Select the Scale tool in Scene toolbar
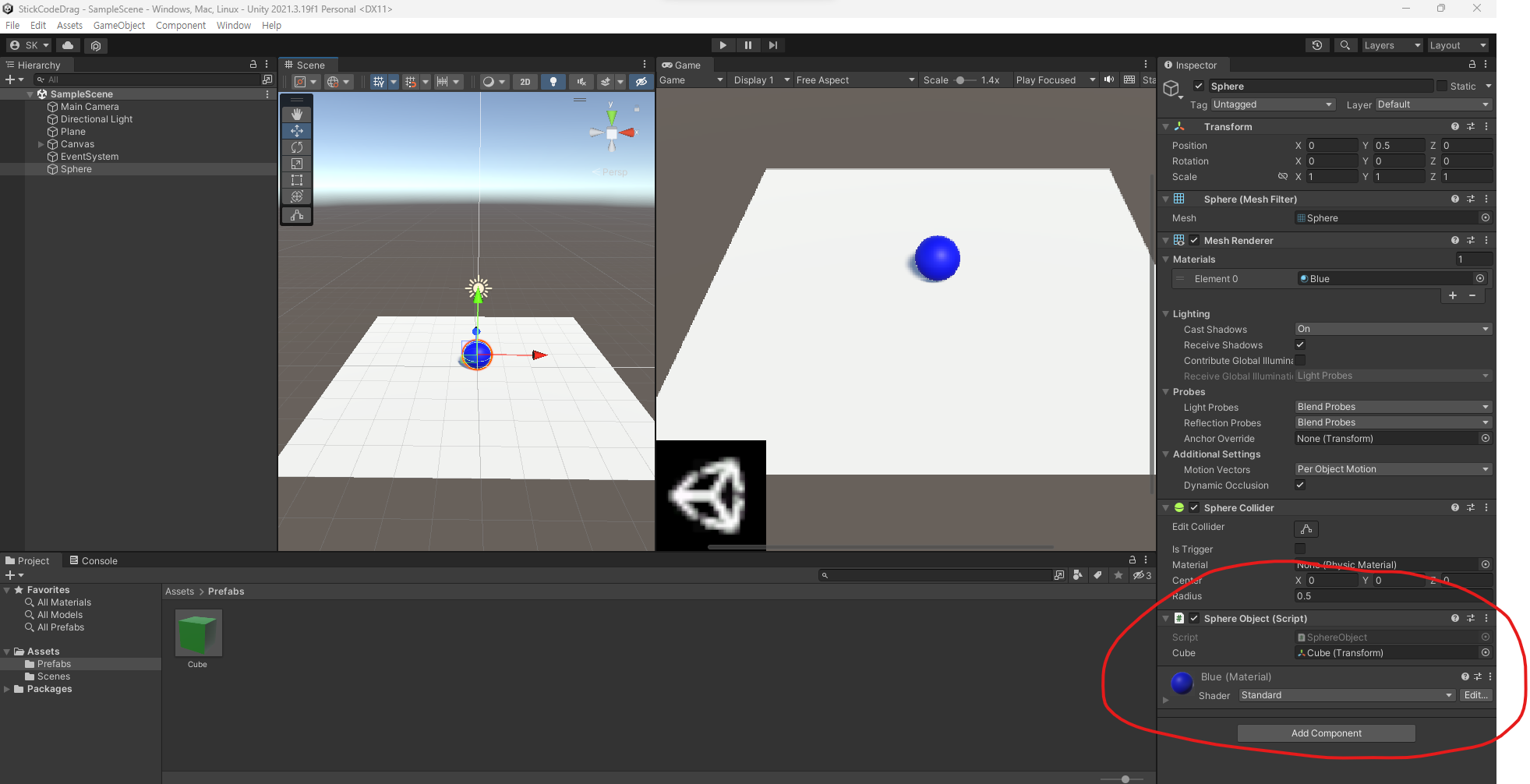This screenshot has height=784, width=1530. click(297, 164)
